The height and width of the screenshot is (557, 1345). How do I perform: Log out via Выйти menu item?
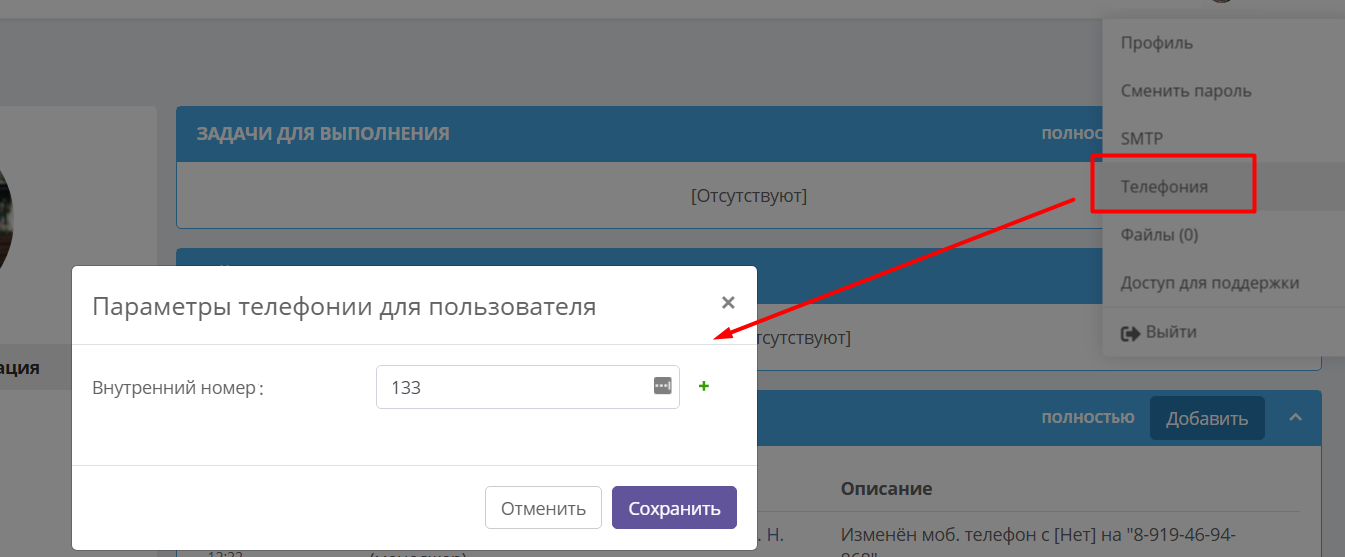point(1159,332)
